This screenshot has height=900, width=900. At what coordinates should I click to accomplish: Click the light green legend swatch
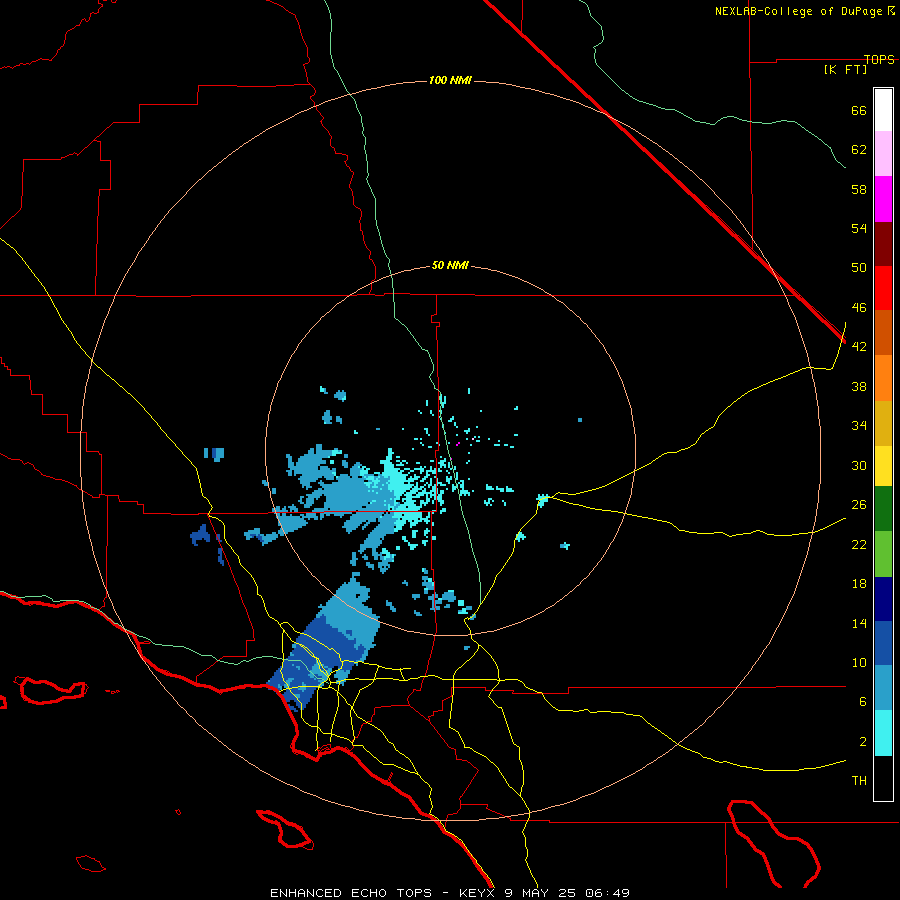coord(883,554)
